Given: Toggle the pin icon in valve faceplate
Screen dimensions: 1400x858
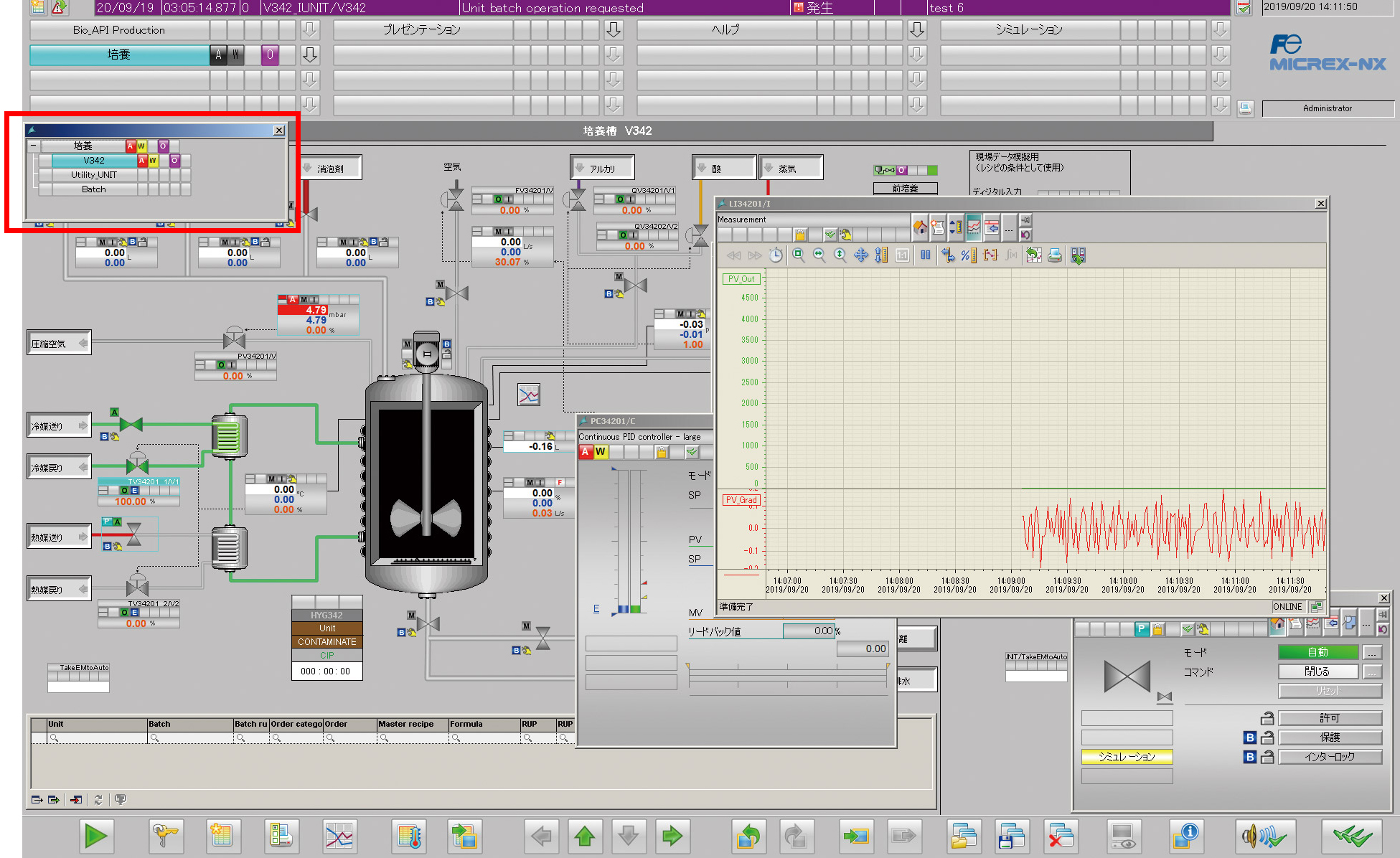Looking at the screenshot, I should [1383, 615].
